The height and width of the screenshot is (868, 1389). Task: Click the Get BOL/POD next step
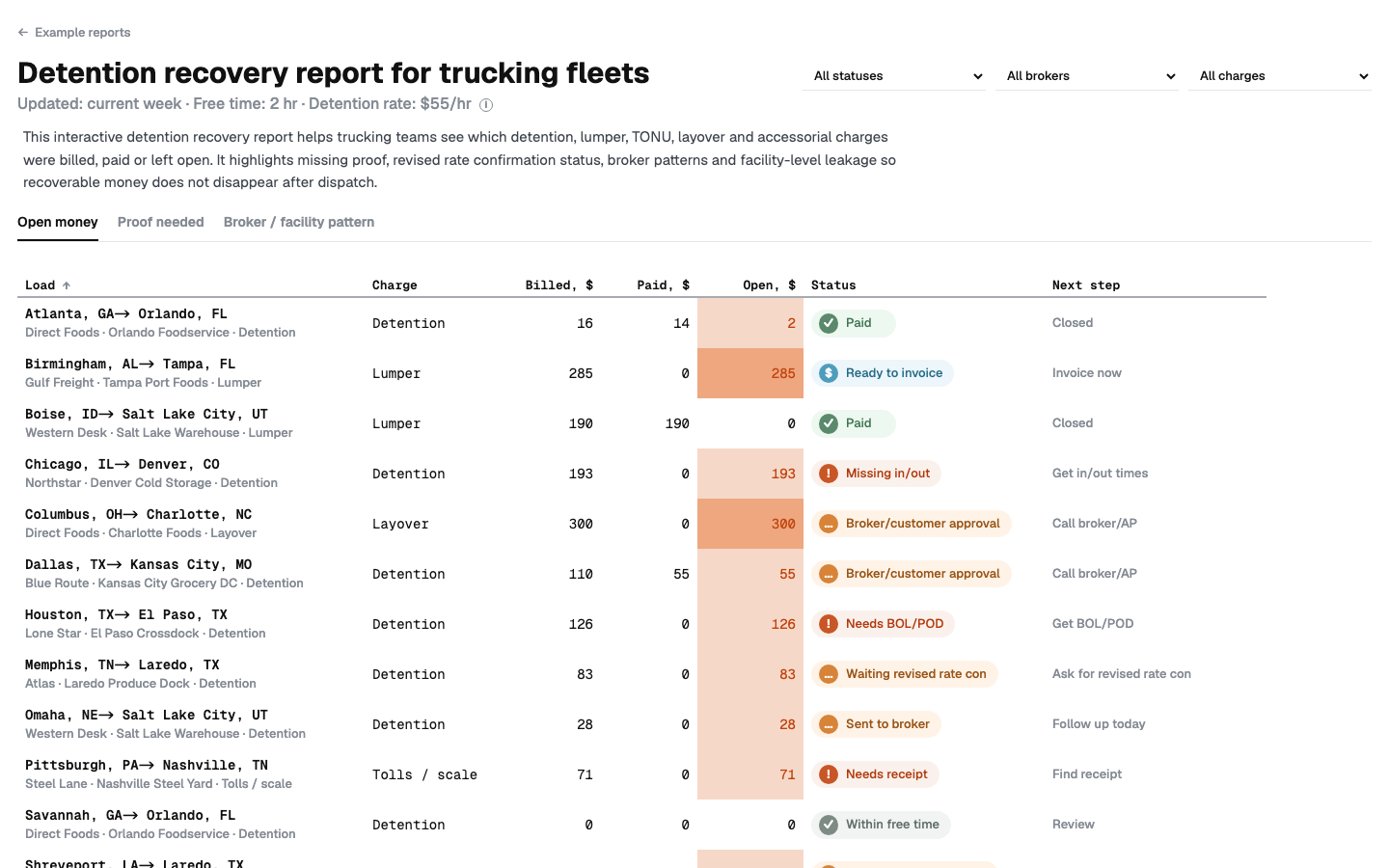[x=1093, y=624]
